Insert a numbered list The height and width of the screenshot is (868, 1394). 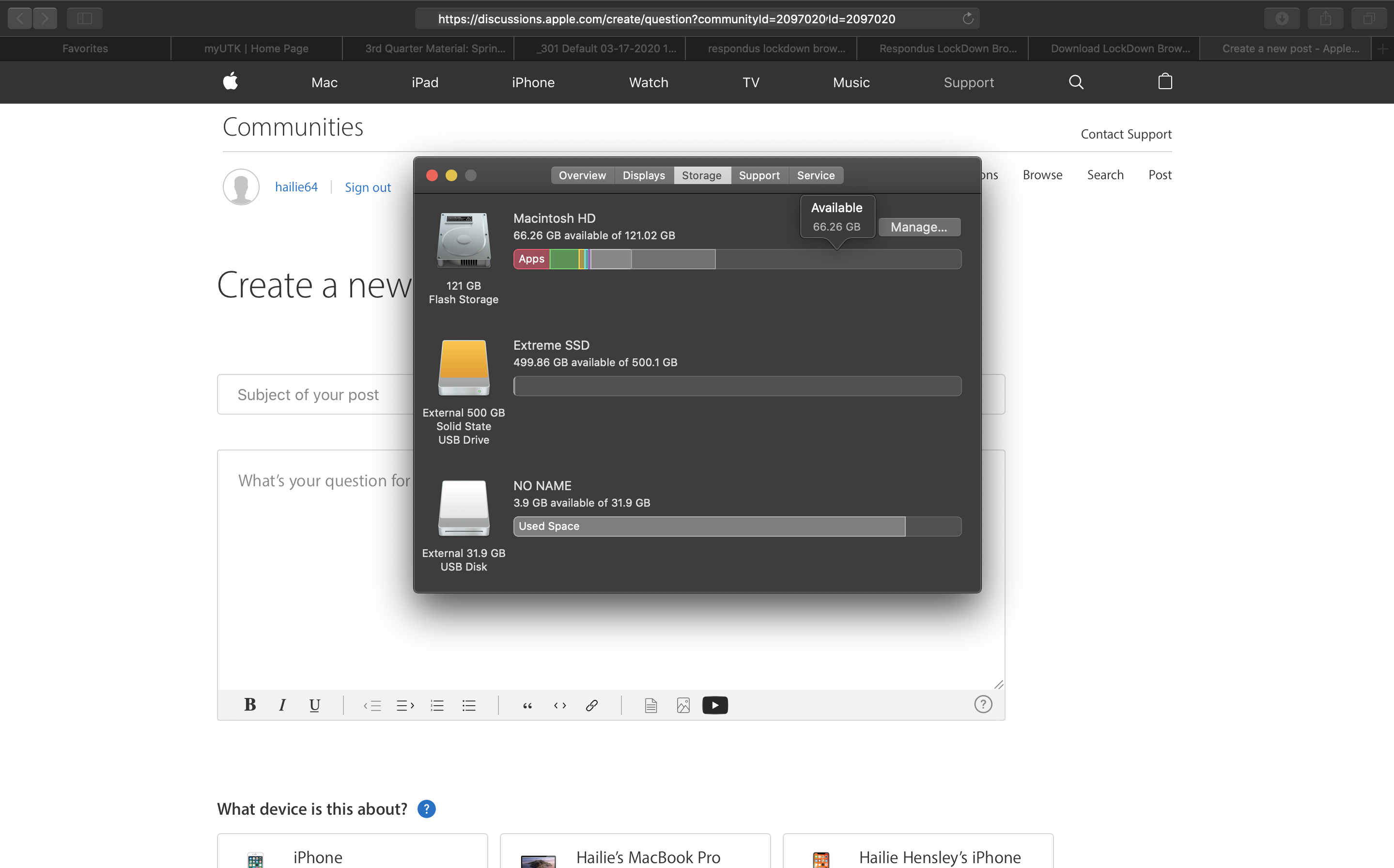(437, 706)
